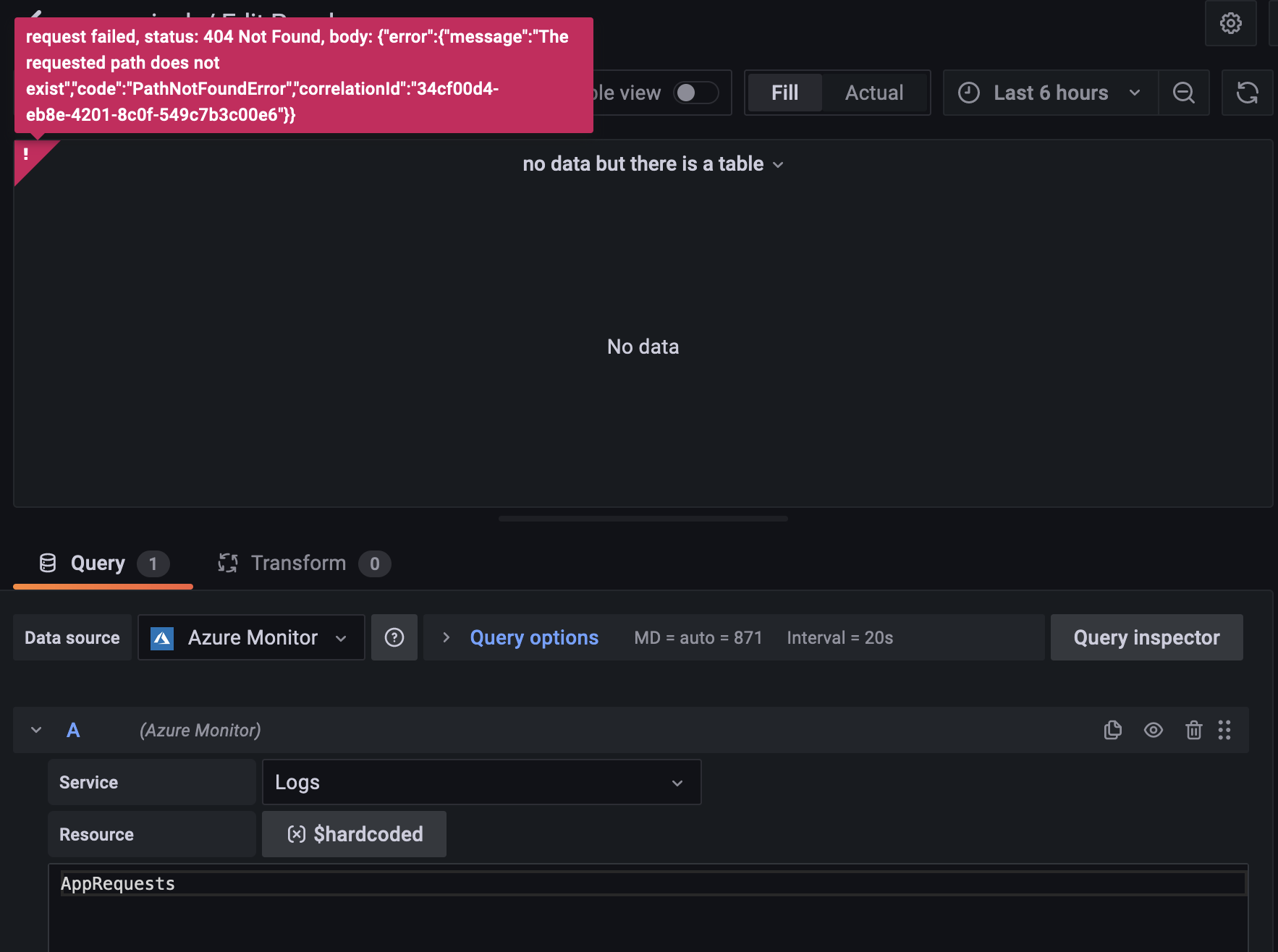Viewport: 1278px width, 952px height.
Task: Click the Azure Monitor datasource logo
Action: (x=164, y=637)
